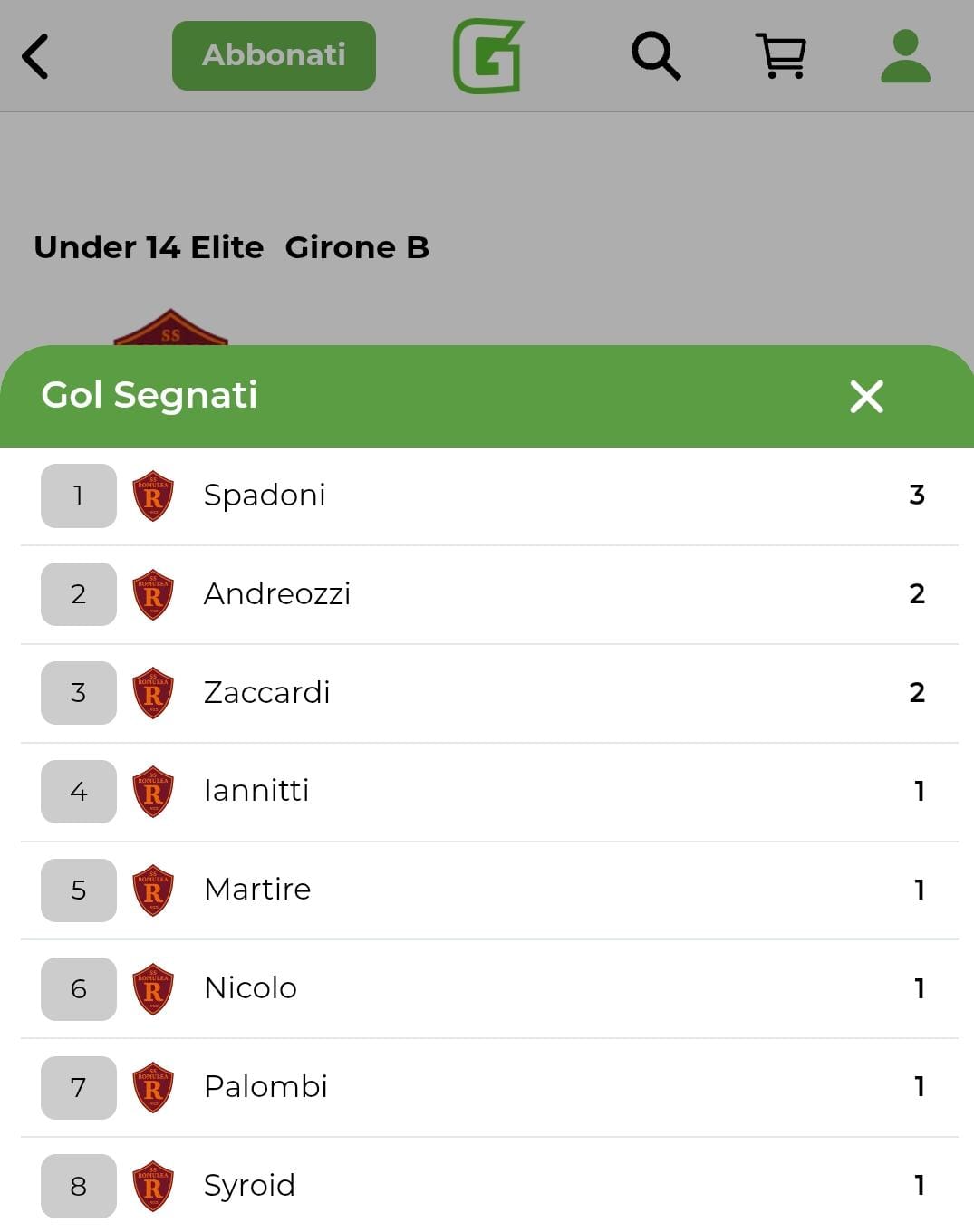Open the green G logo home
The width and height of the screenshot is (974, 1232).
tap(488, 57)
